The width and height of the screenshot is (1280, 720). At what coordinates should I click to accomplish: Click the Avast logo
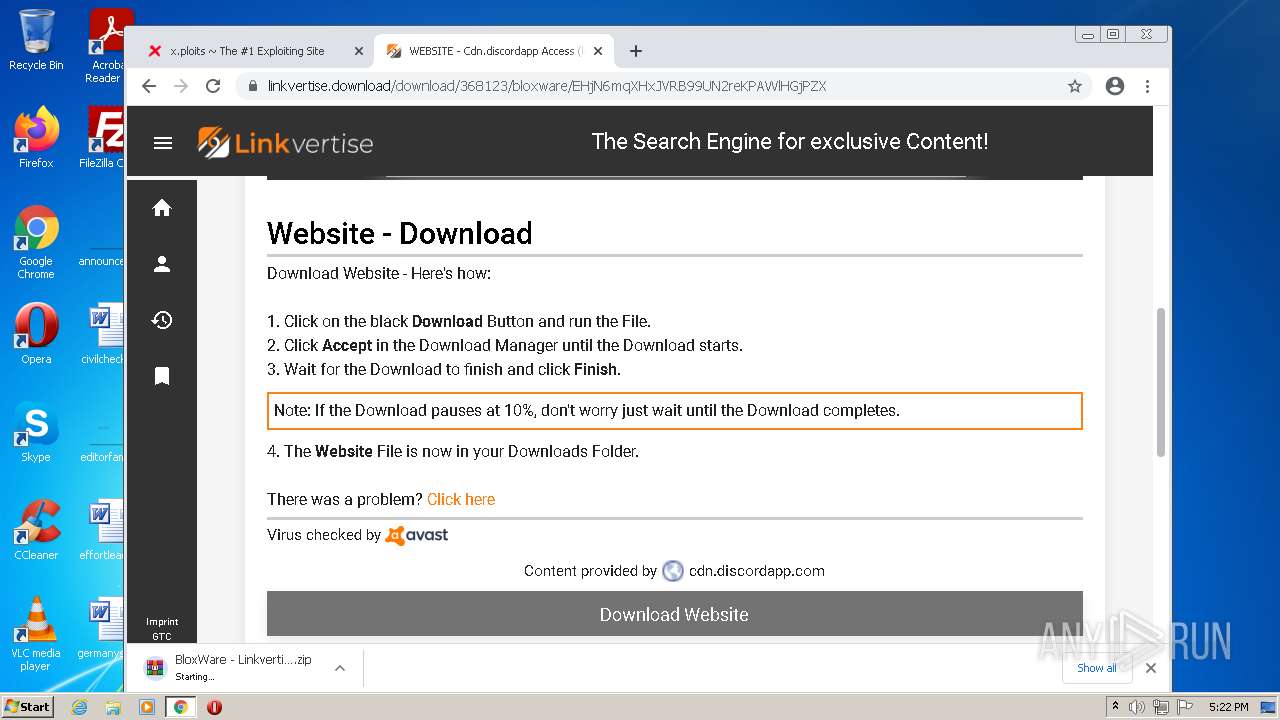coord(417,535)
